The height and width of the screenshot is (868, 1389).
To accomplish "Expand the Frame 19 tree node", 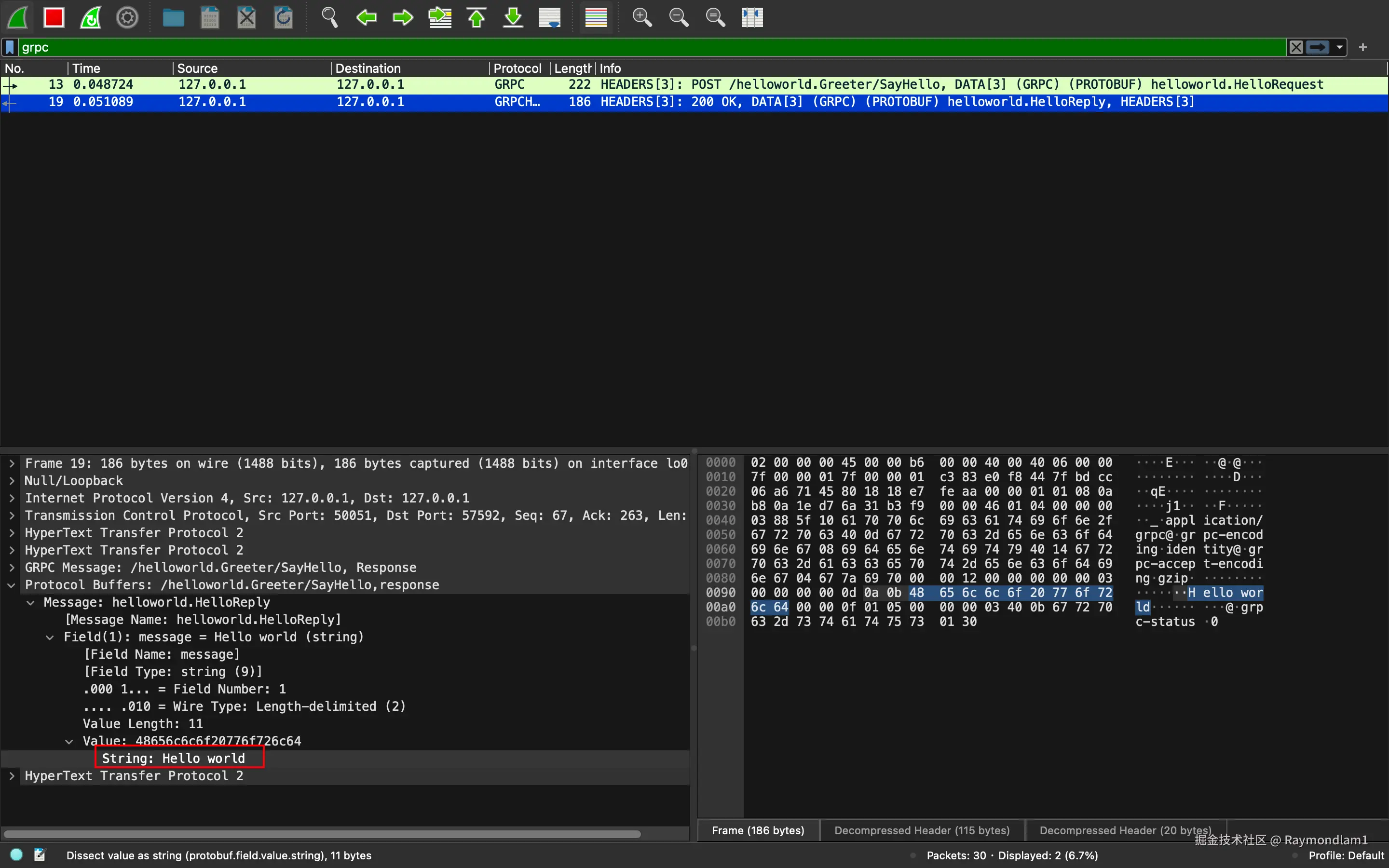I will tap(12, 463).
